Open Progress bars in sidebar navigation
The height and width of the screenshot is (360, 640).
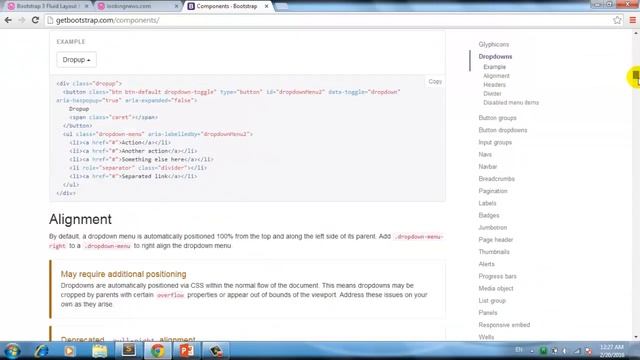(497, 276)
